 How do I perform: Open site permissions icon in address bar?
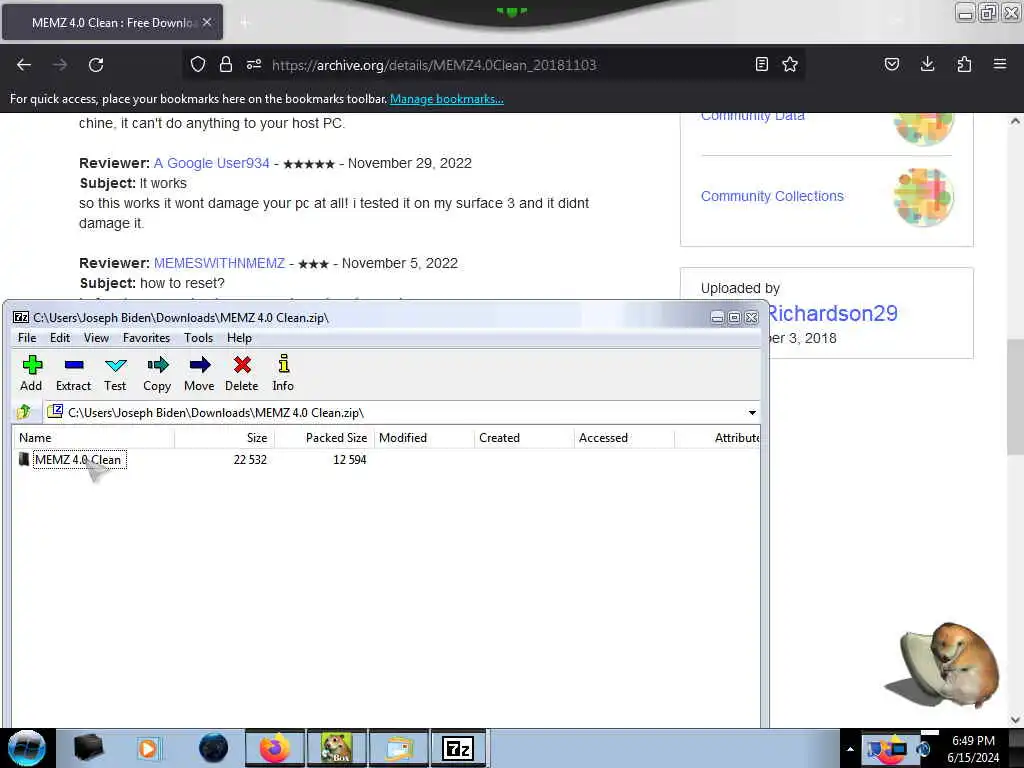click(x=254, y=64)
